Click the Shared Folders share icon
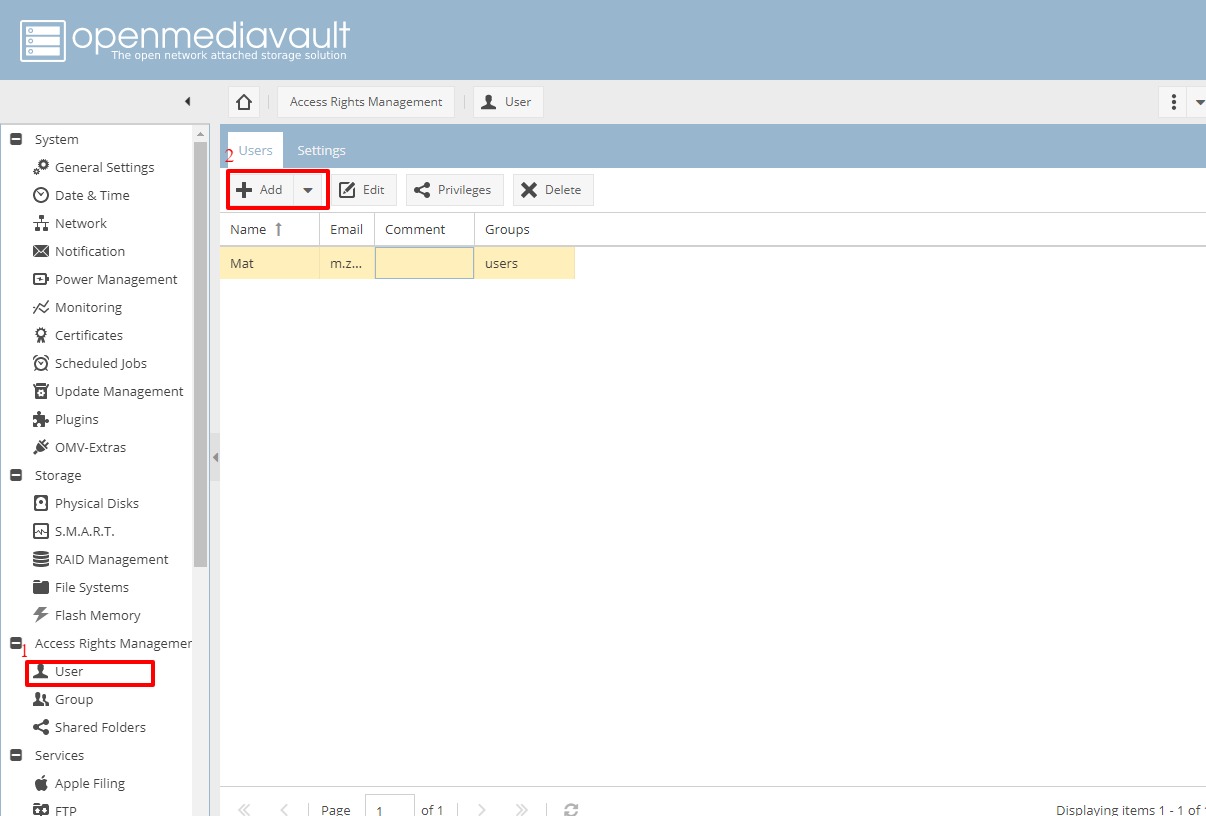Image resolution: width=1206 pixels, height=816 pixels. pos(41,727)
